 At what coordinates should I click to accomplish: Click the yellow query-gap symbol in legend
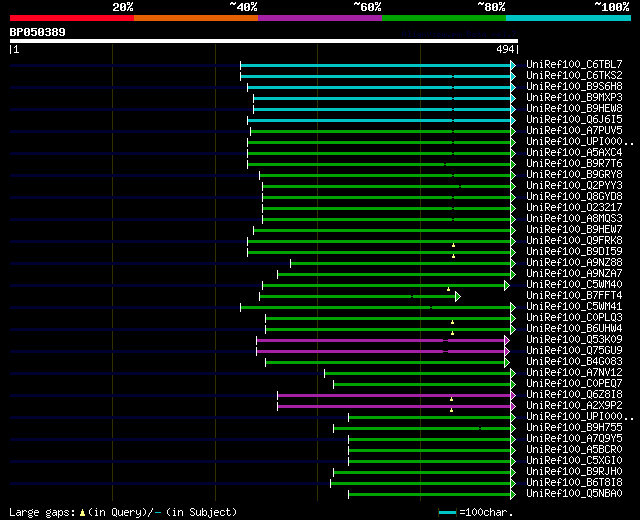coord(82,513)
